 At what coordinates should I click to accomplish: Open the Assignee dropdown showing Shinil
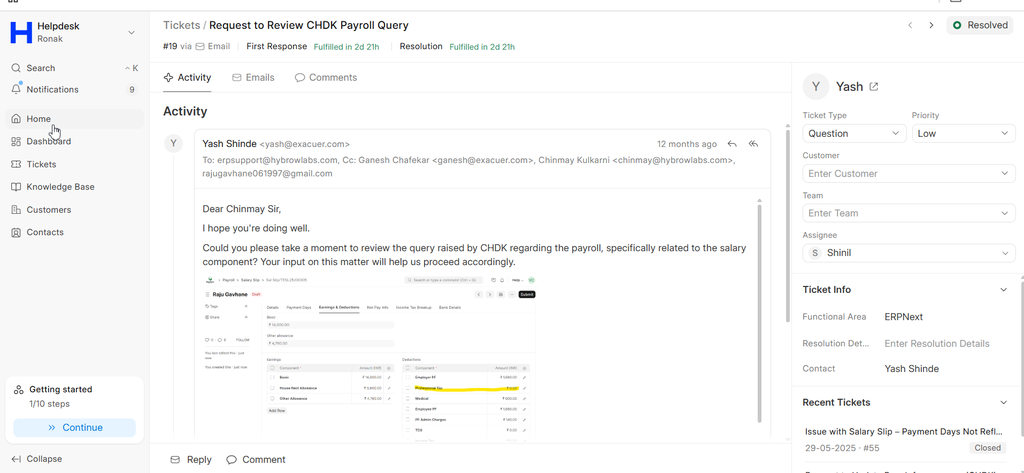[x=908, y=253]
